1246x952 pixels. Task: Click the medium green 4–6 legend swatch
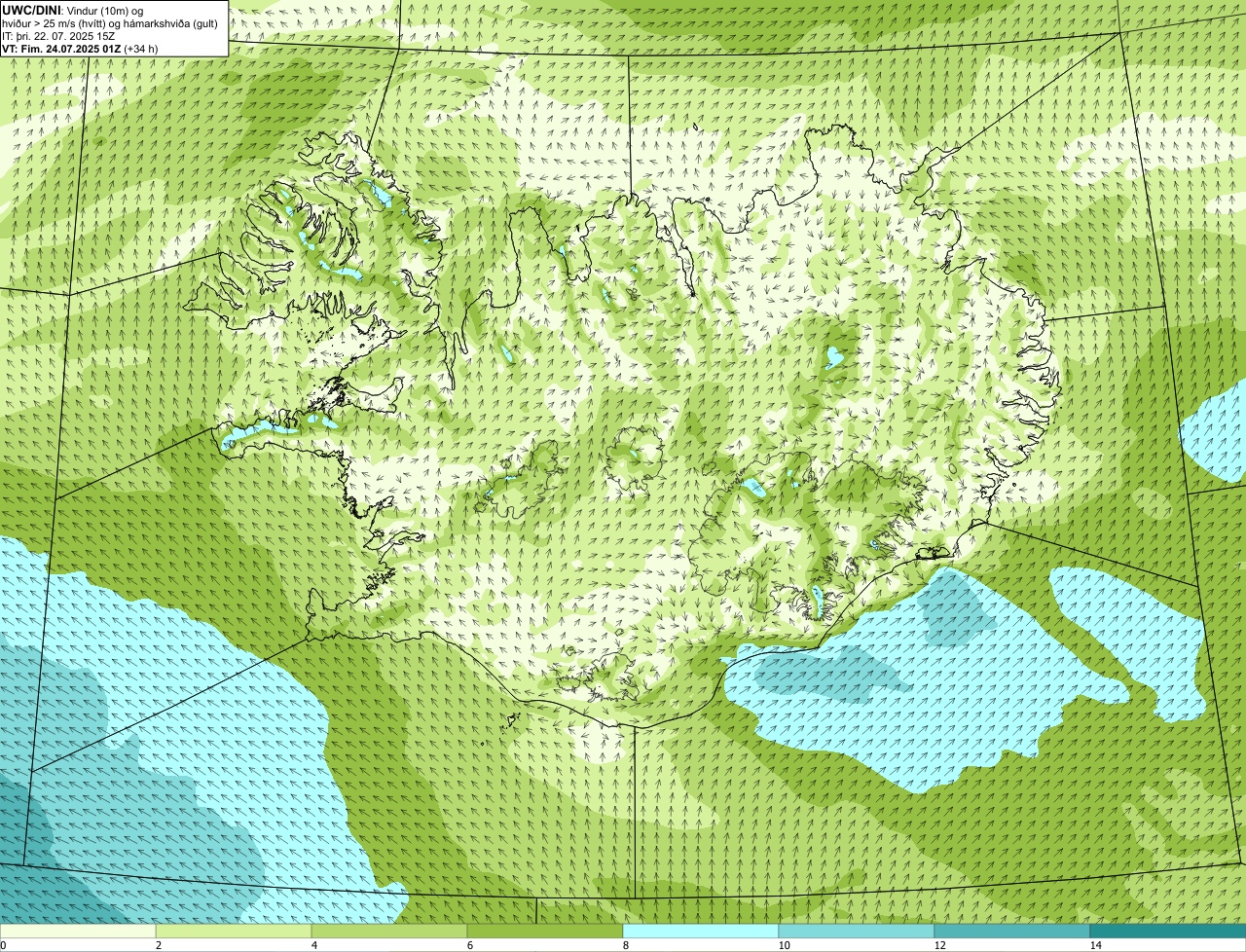[389, 931]
